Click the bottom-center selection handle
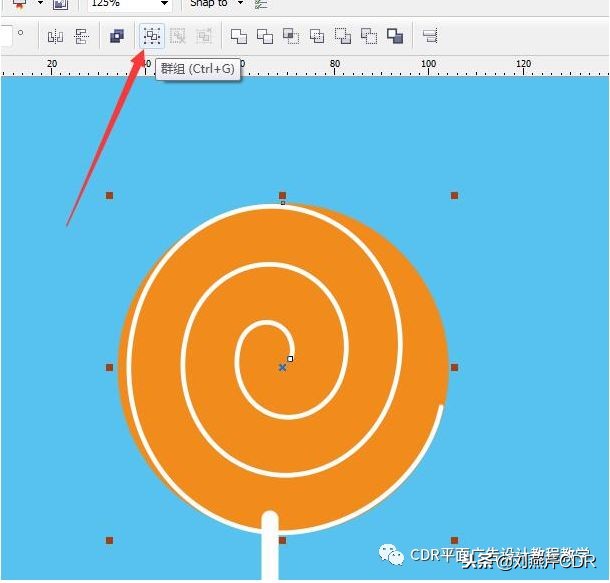Image resolution: width=610 pixels, height=583 pixels. (283, 540)
